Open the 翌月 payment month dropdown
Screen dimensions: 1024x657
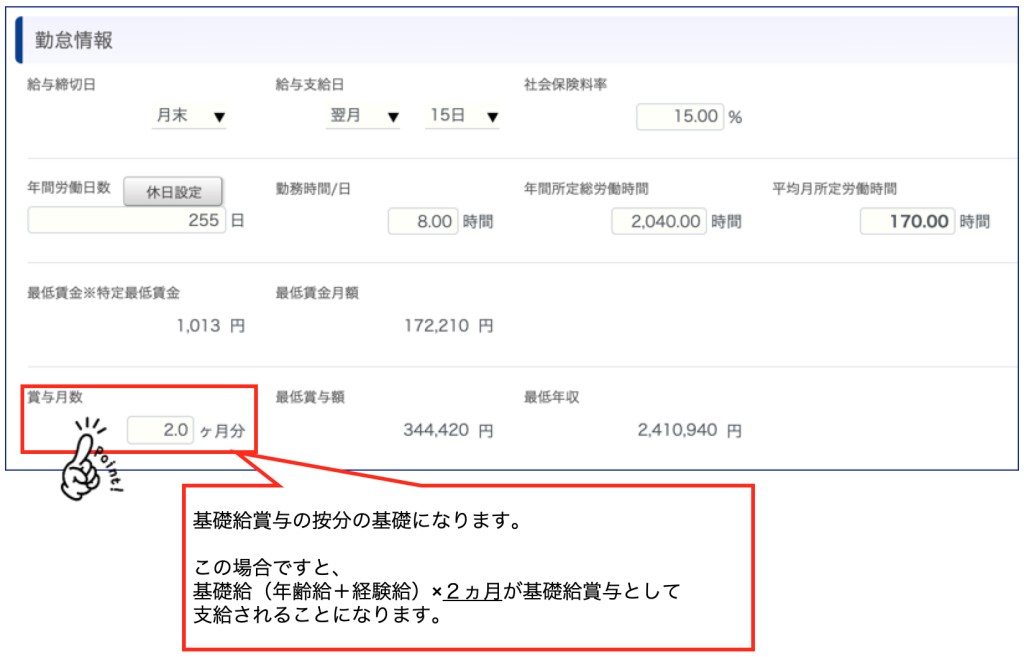pyautogui.click(x=364, y=117)
